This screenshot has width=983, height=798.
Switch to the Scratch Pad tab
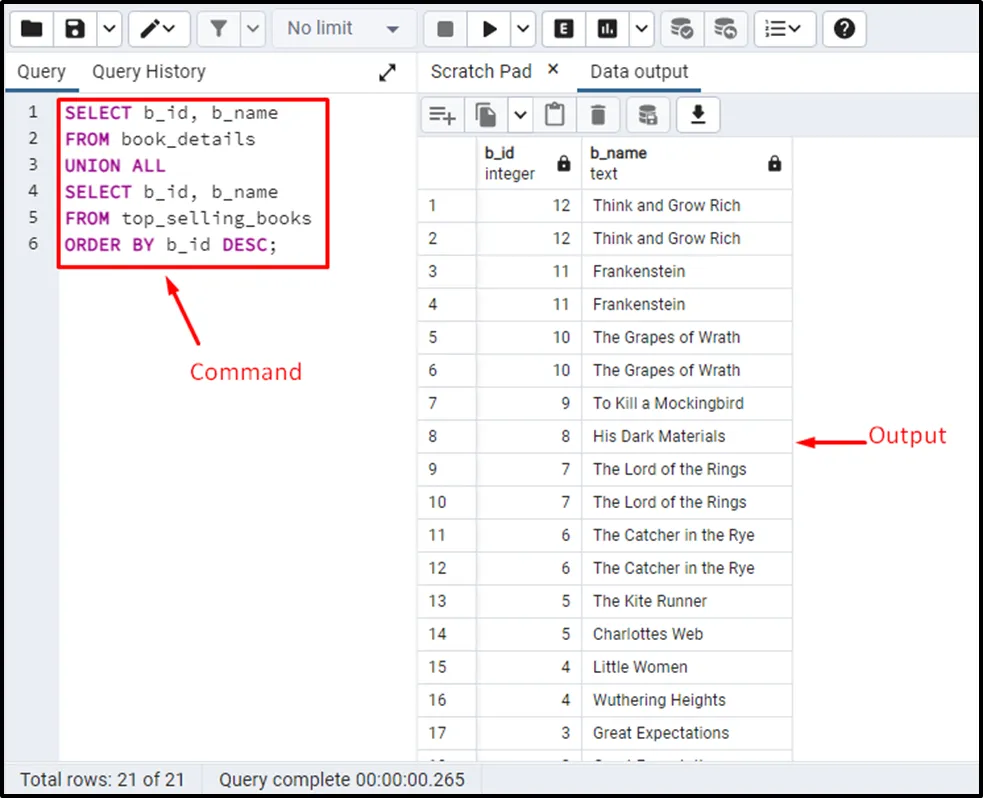[x=481, y=72]
